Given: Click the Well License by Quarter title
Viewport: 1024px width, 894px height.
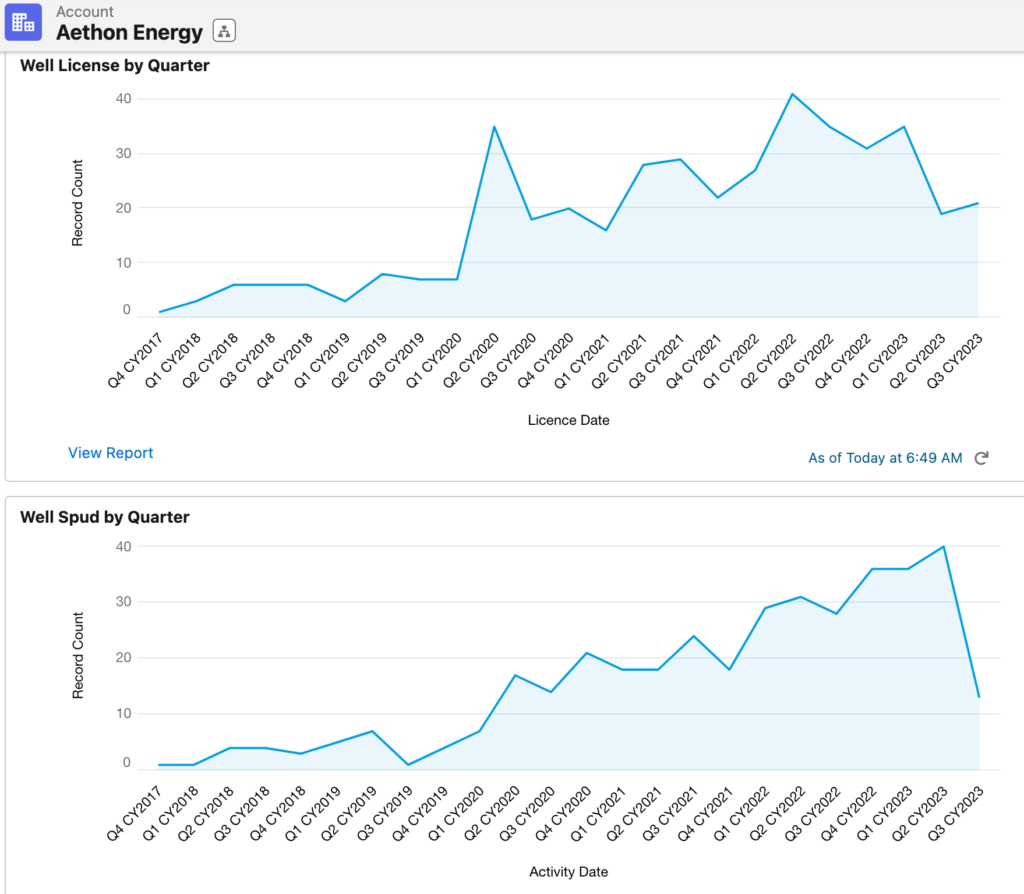Looking at the screenshot, I should click(115, 65).
